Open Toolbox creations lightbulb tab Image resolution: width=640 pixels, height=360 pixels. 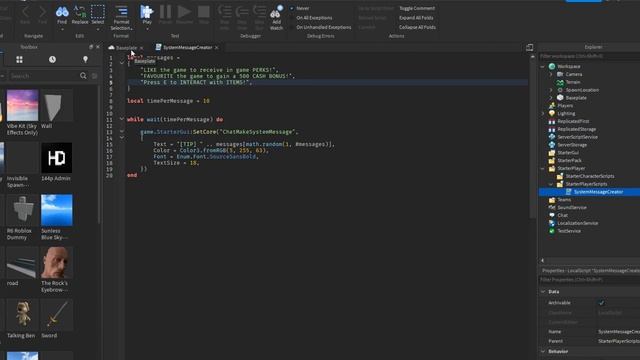85,60
